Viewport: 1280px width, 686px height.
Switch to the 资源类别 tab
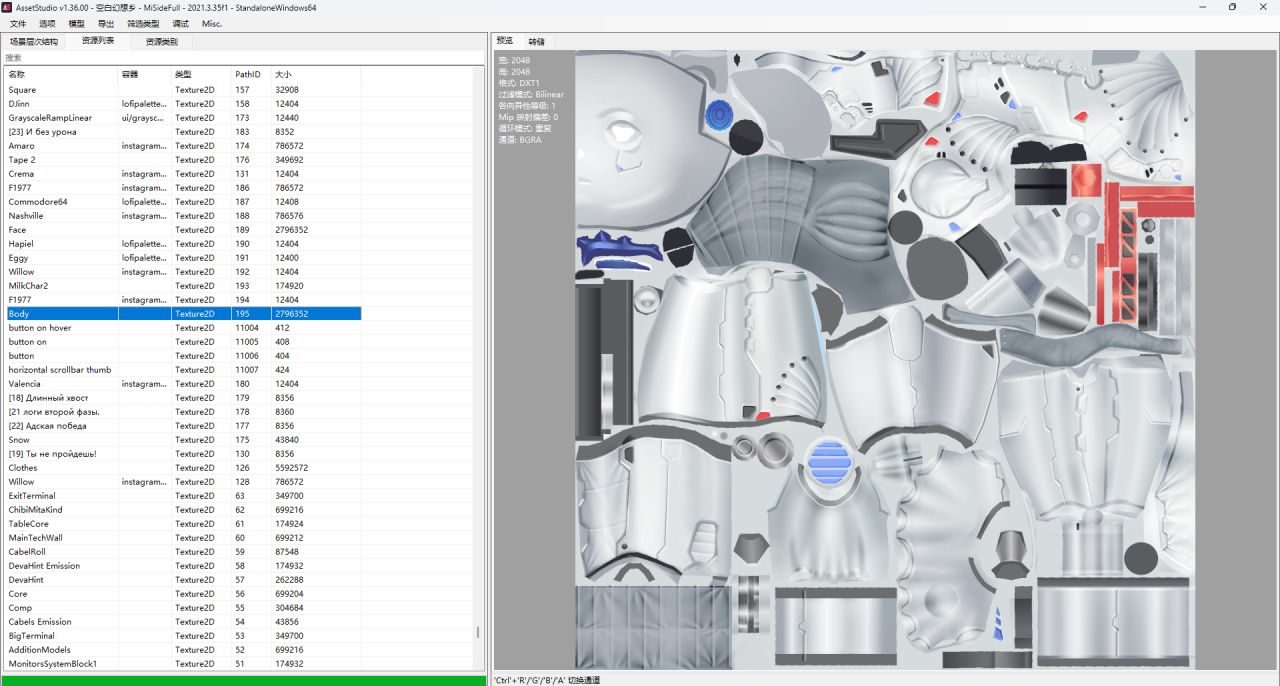click(x=161, y=42)
